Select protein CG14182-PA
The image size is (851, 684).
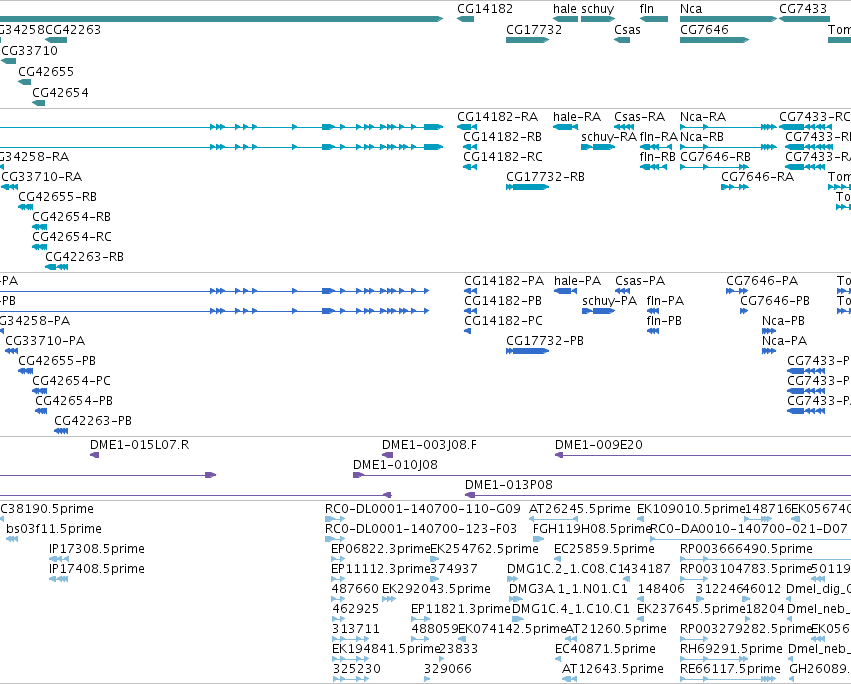coord(504,281)
